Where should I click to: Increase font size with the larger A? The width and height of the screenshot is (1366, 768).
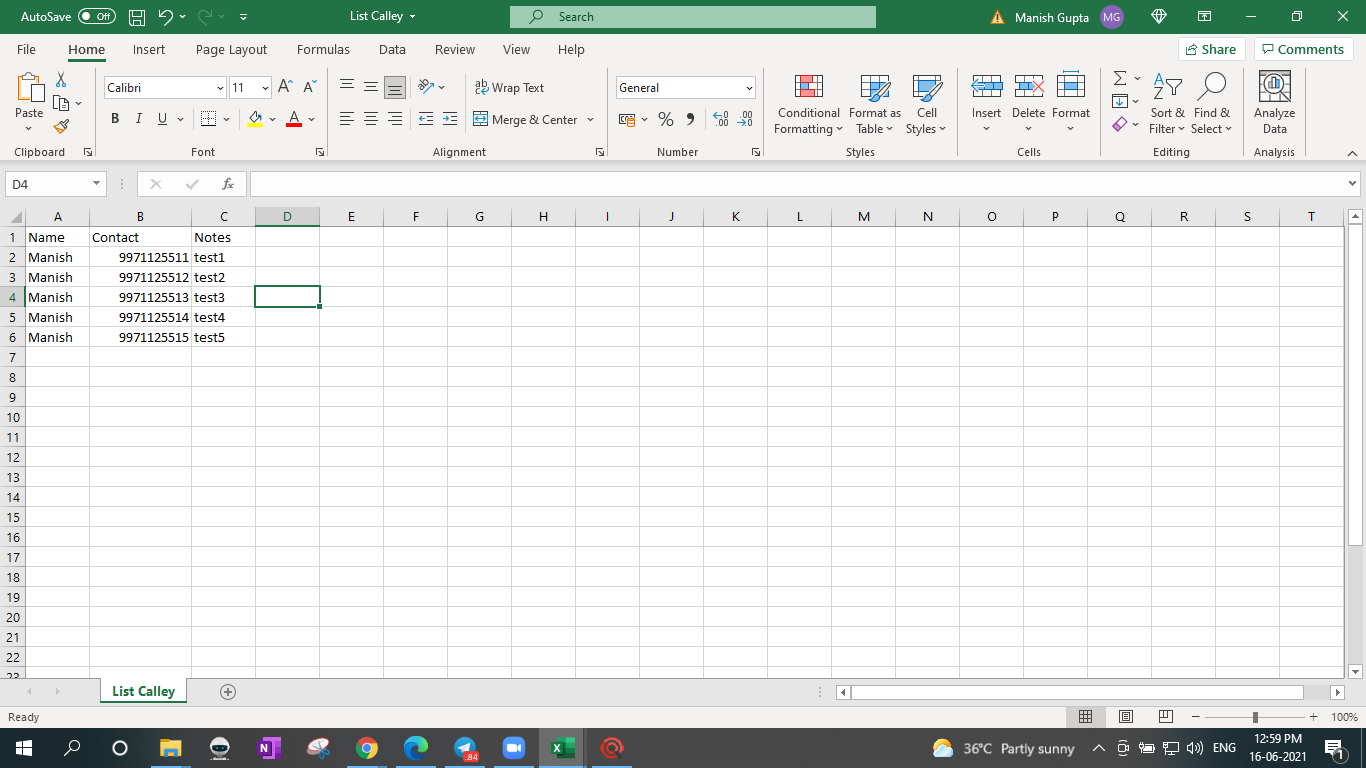click(285, 88)
